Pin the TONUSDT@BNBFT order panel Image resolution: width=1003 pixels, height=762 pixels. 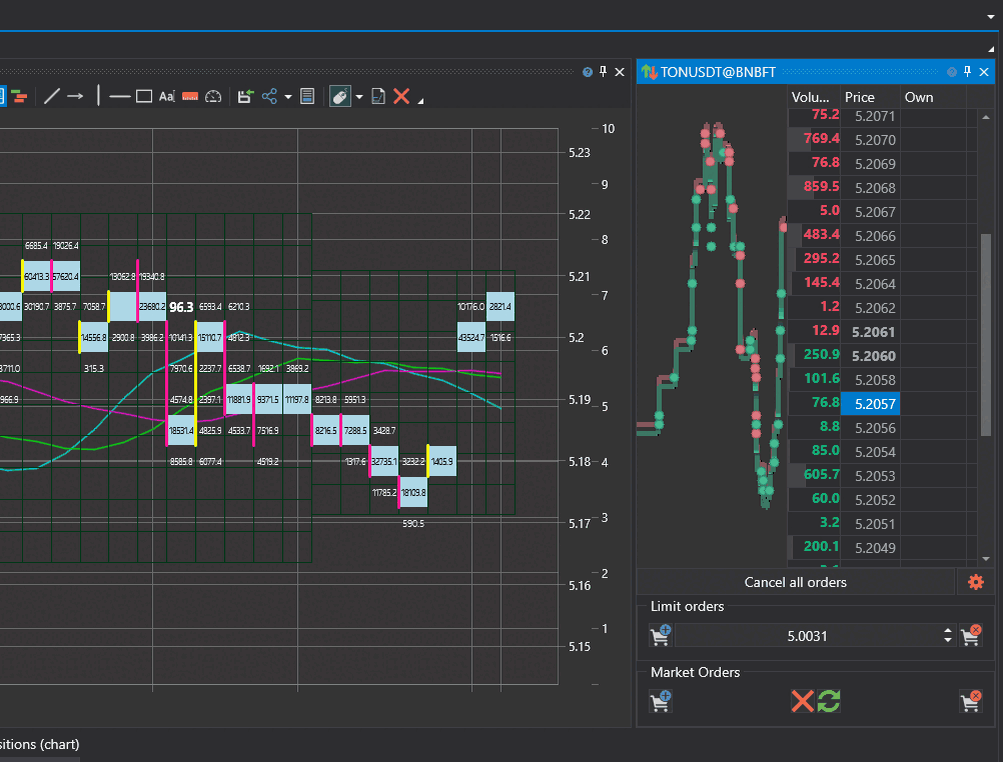(966, 71)
